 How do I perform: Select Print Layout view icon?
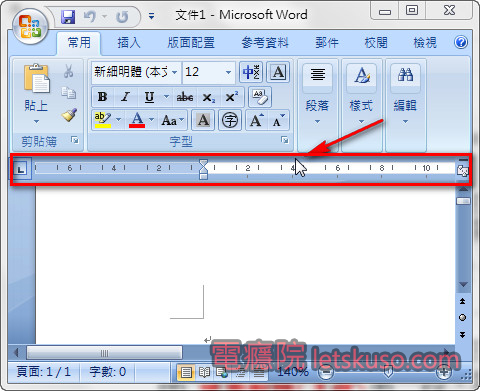click(186, 372)
